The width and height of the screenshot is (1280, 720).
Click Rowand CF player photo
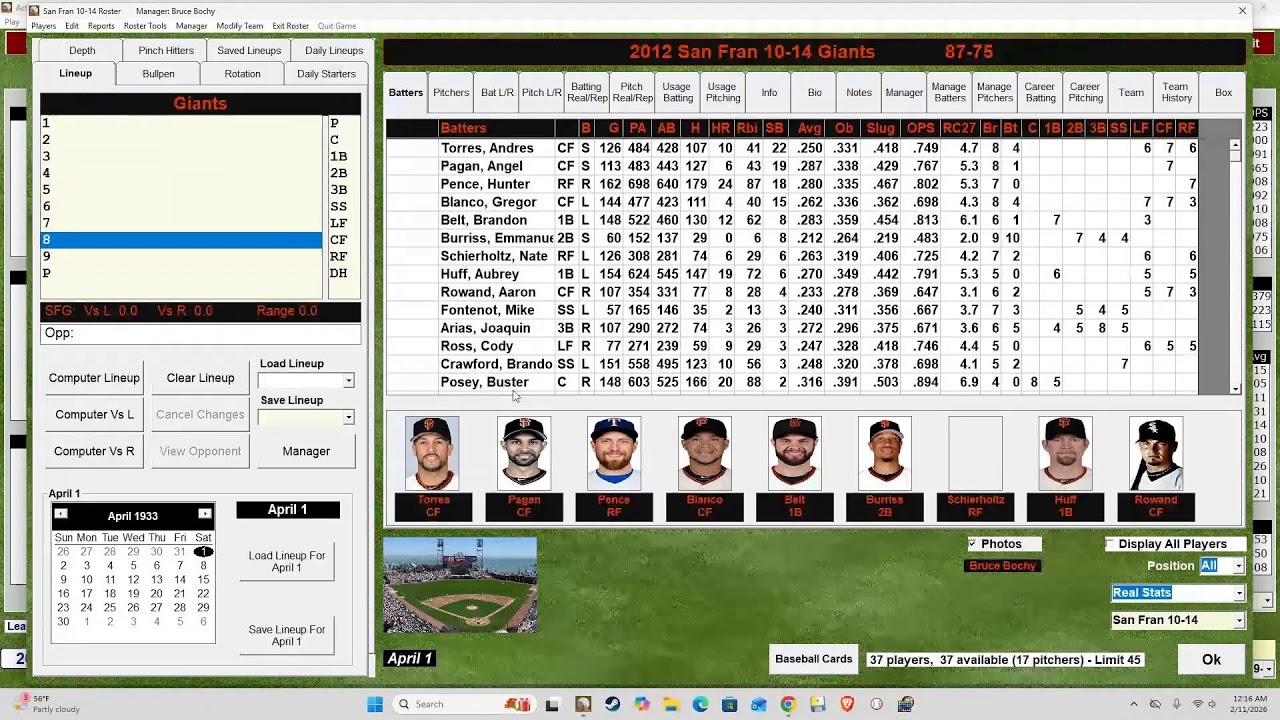tap(1156, 454)
